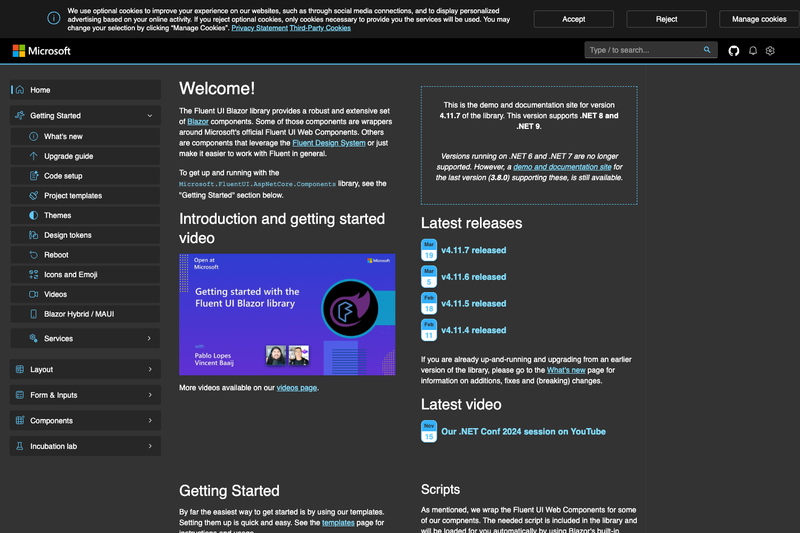Open Design tokens nav item
Viewport: 800px width, 533px height.
coord(85,235)
